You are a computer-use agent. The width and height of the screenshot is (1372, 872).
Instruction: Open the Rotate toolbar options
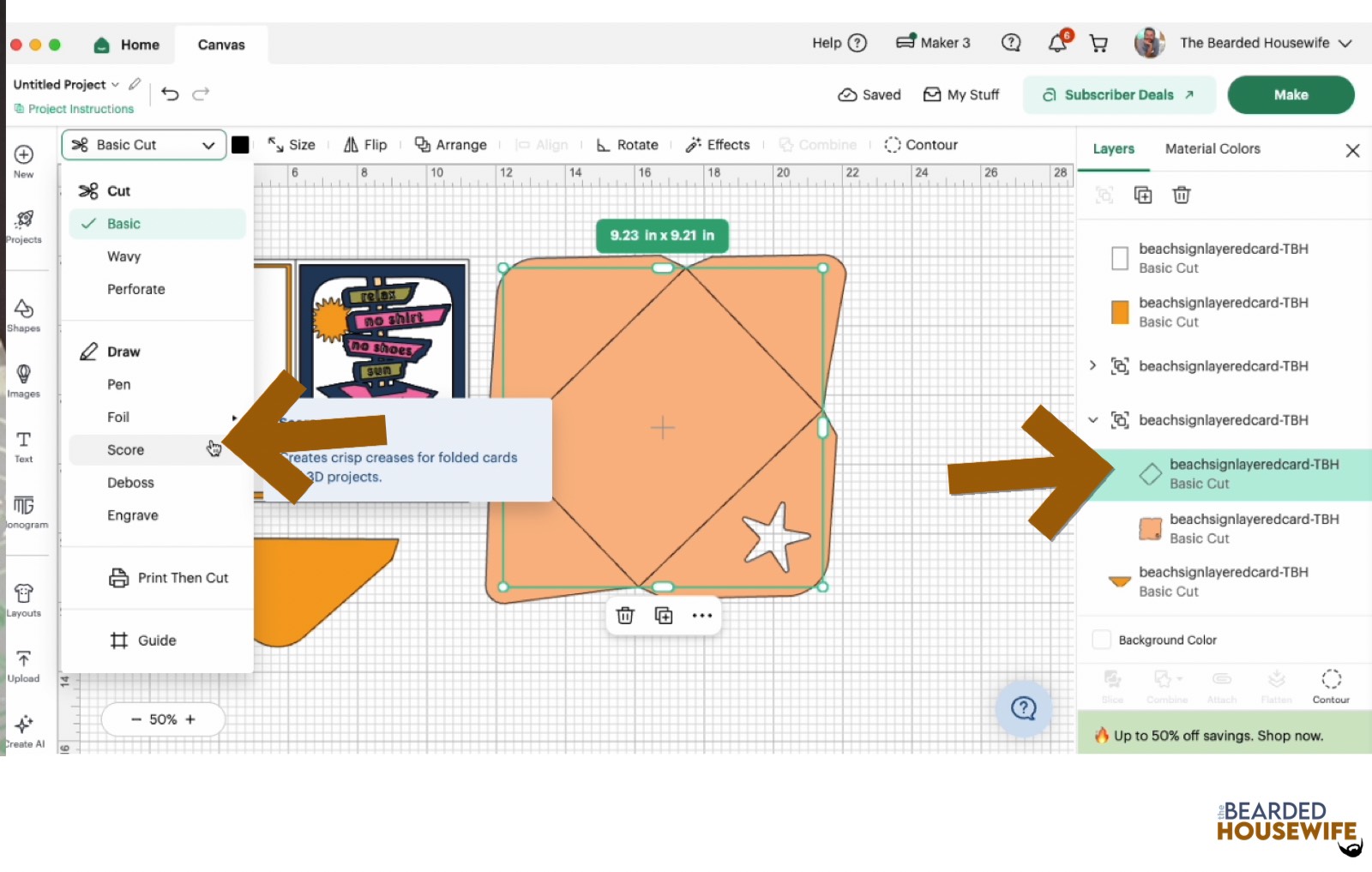tap(628, 145)
